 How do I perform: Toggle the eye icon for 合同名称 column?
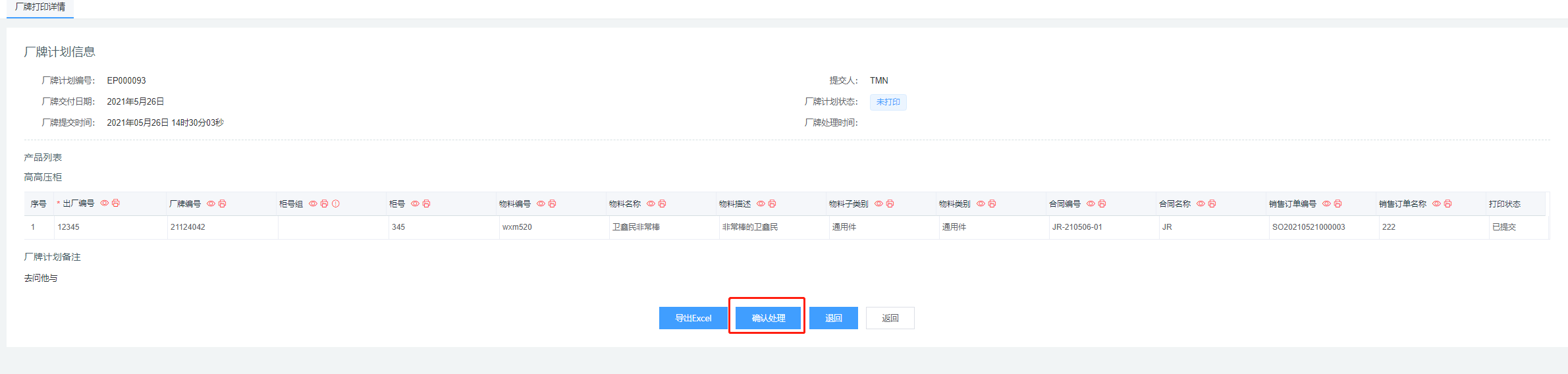point(1201,204)
